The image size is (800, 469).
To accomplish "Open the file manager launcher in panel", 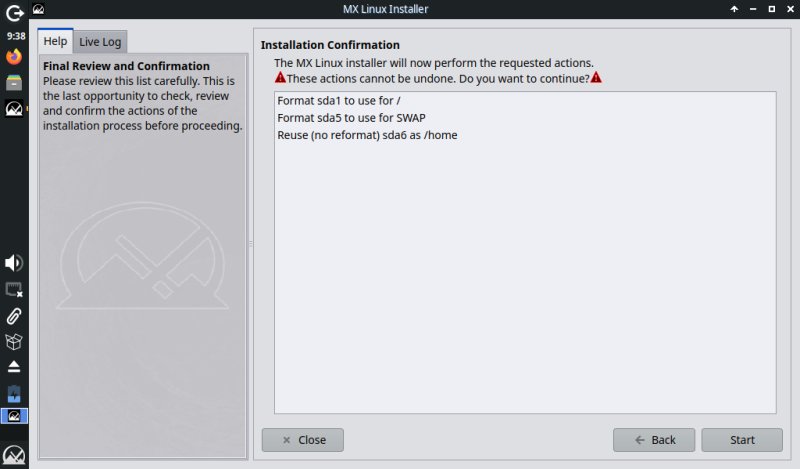I will (14, 83).
